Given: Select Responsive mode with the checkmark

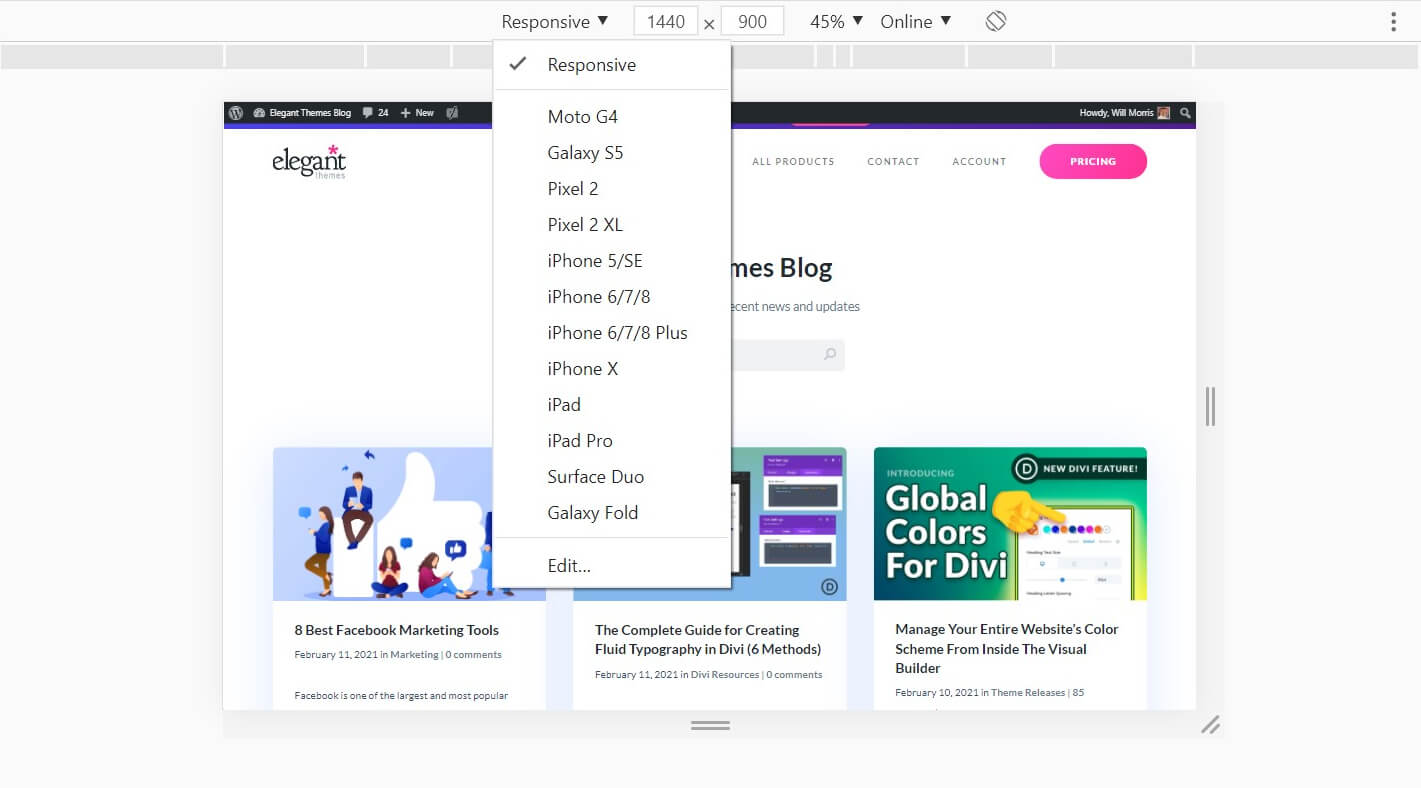Looking at the screenshot, I should pos(591,64).
